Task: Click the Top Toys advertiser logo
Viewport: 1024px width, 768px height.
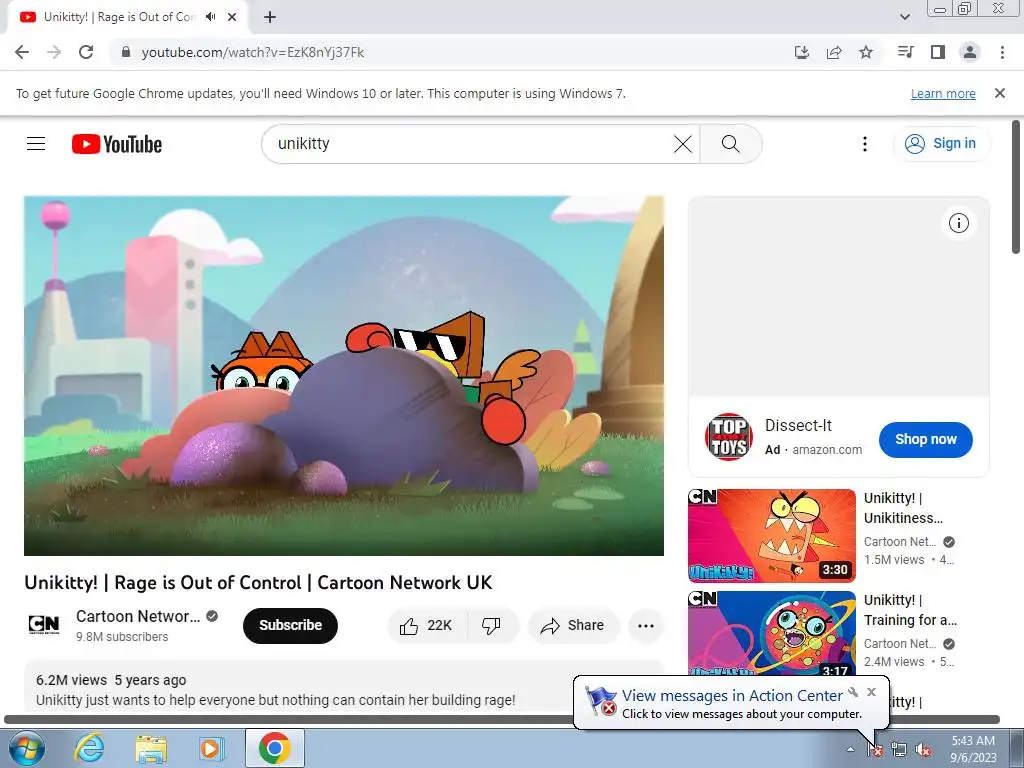Action: [x=729, y=437]
